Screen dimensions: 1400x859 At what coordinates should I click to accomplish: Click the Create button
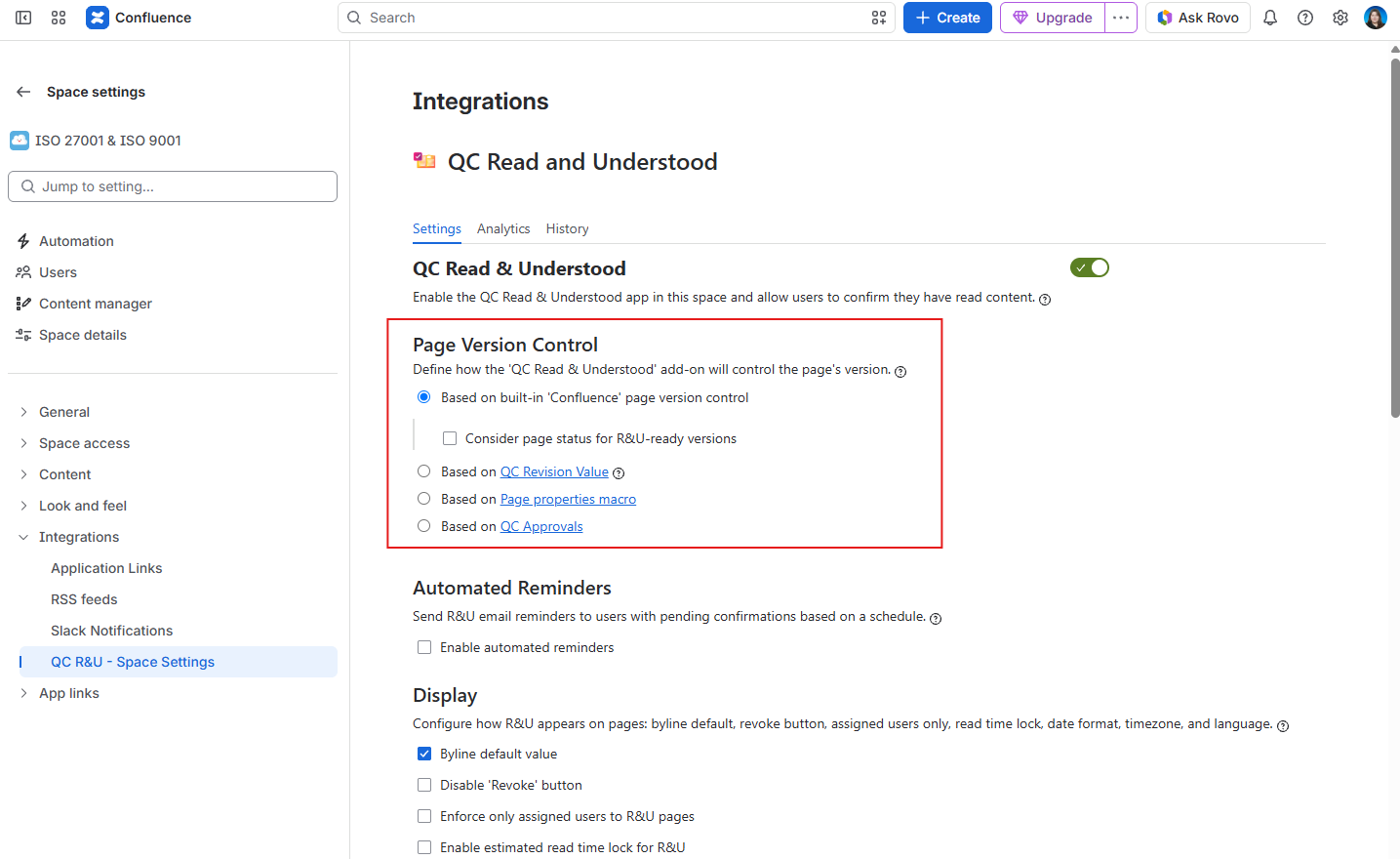pos(947,18)
